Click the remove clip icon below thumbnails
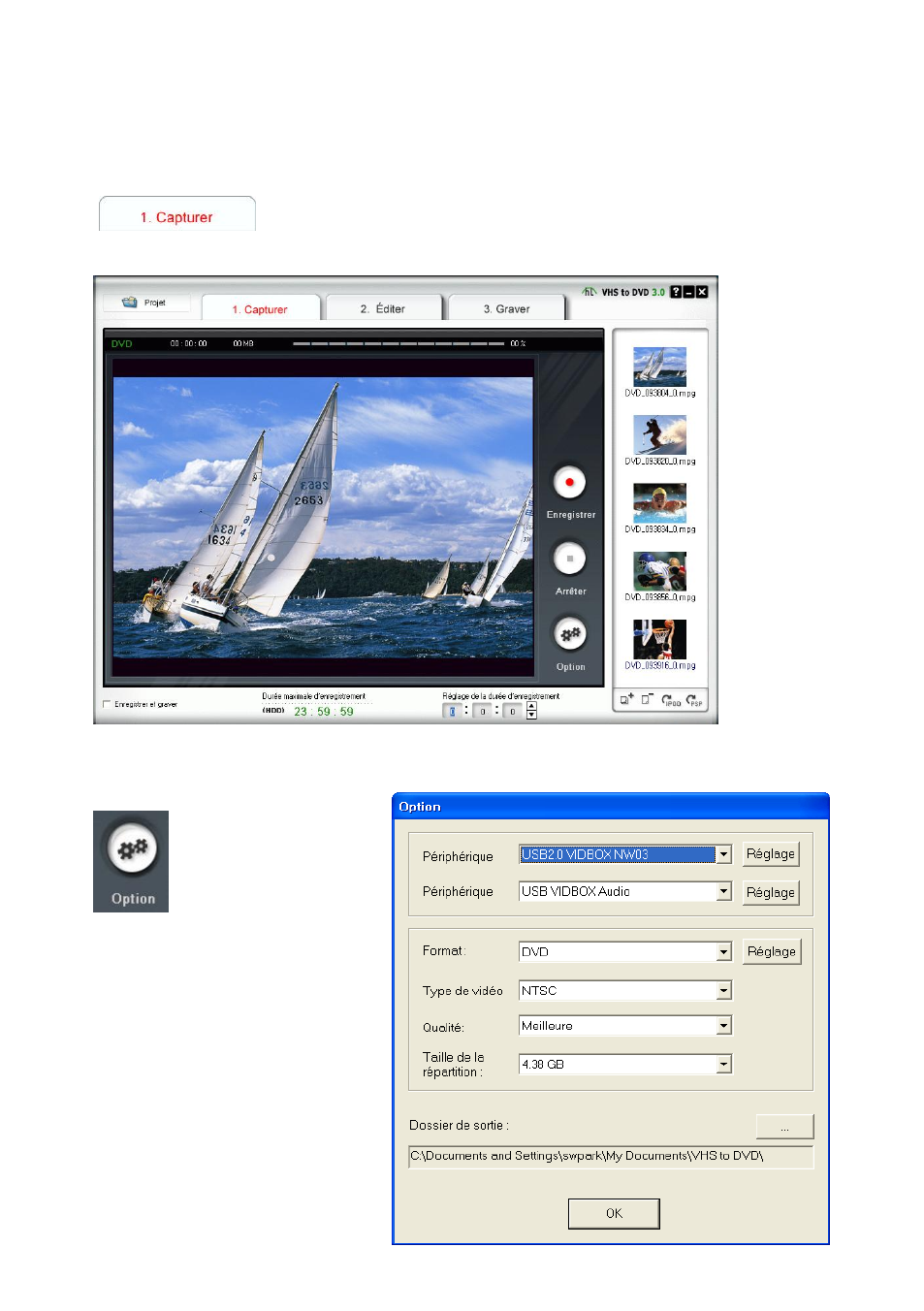The height and width of the screenshot is (1311, 924). pyautogui.click(x=648, y=699)
